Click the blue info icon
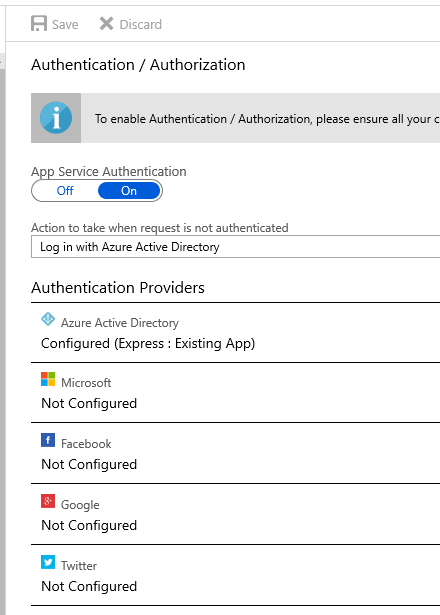440x615 pixels. [x=56, y=118]
